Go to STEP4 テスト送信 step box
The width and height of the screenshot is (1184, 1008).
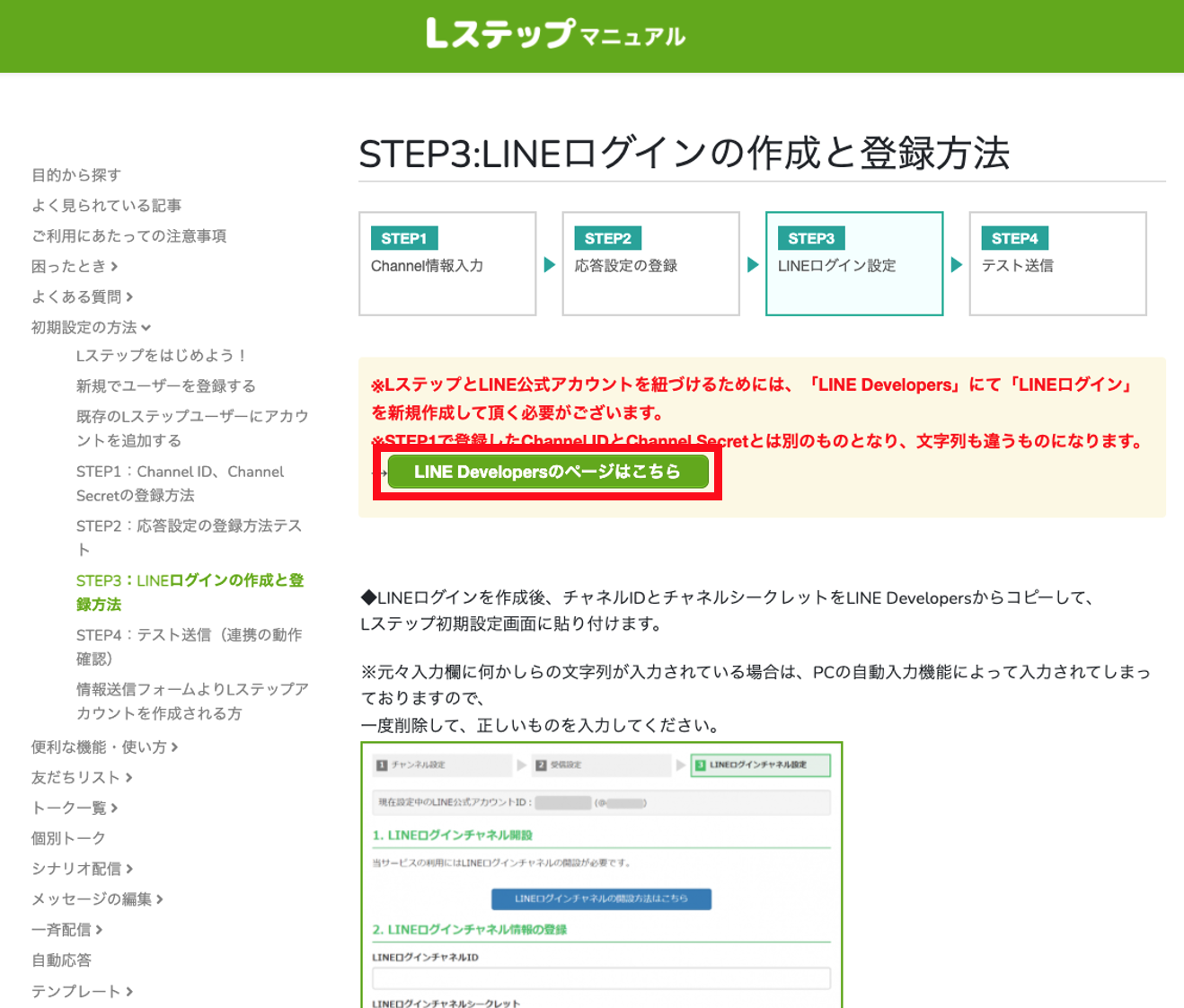[x=1057, y=263]
